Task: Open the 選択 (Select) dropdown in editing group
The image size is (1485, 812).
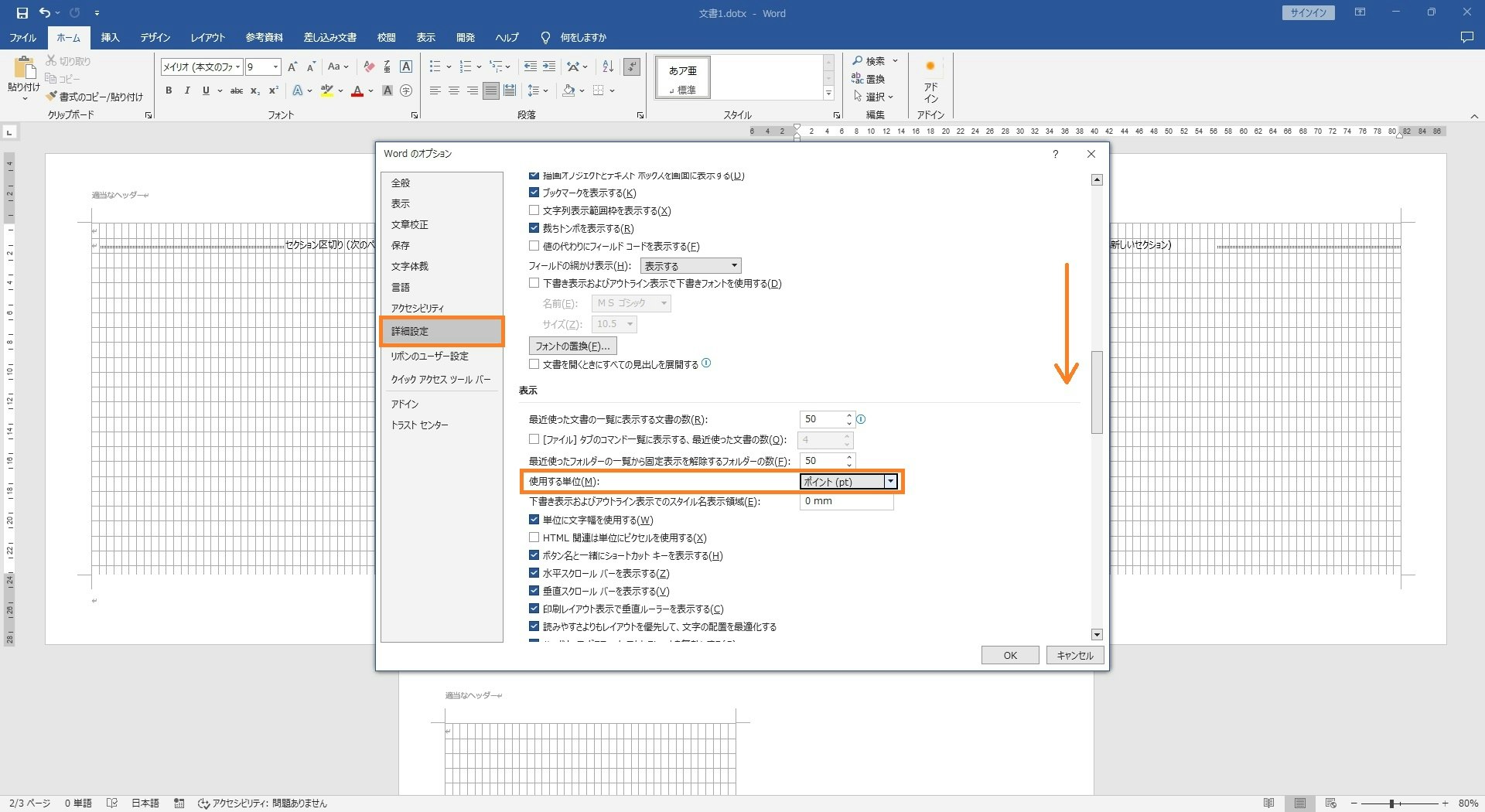Action: [x=873, y=97]
